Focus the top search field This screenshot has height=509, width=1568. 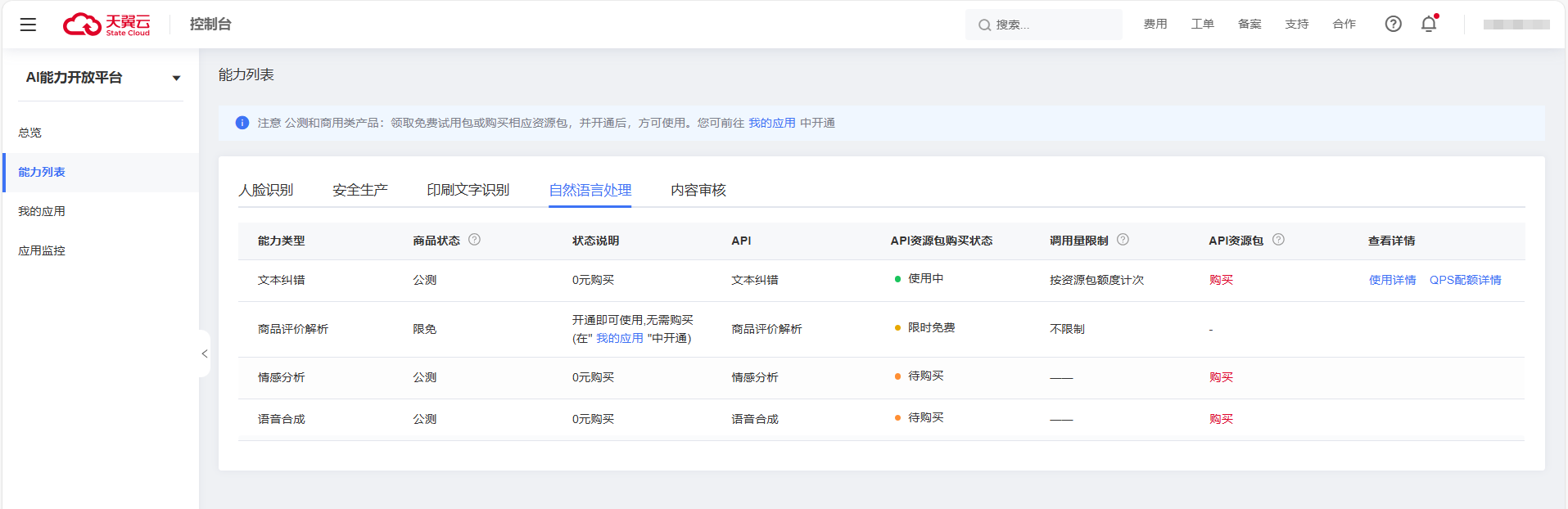pos(1043,25)
